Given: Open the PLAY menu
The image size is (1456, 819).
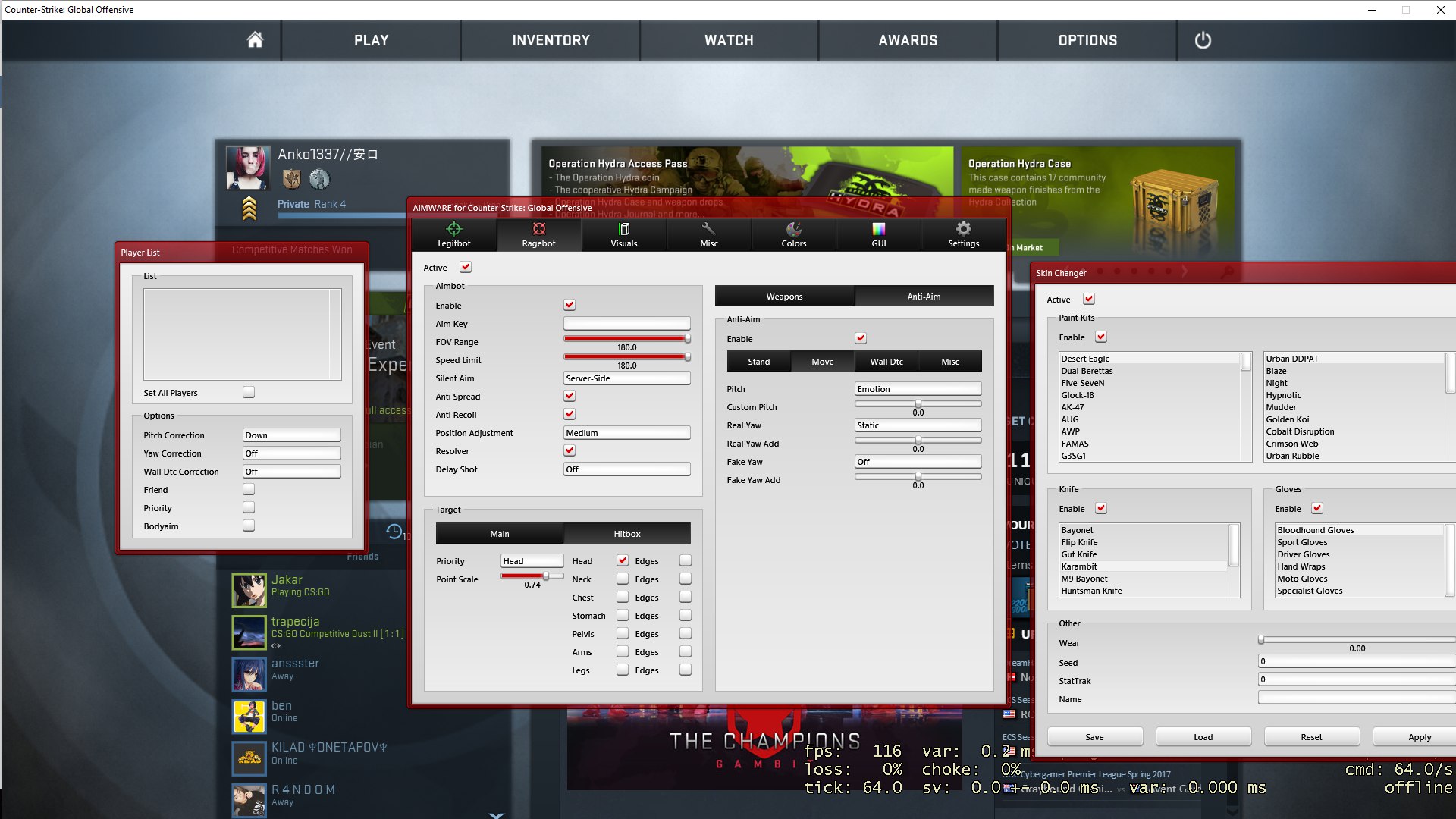Looking at the screenshot, I should click(371, 40).
